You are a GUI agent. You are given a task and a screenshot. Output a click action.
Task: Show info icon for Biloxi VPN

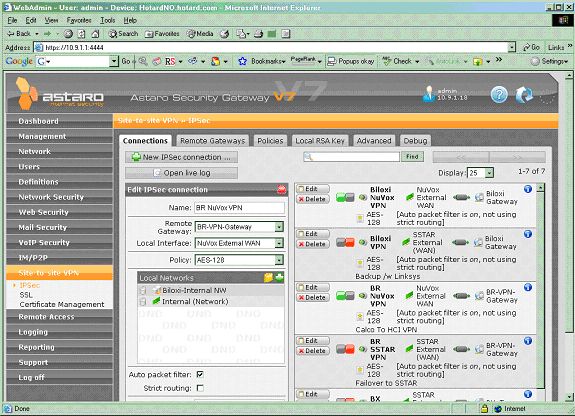point(528,234)
